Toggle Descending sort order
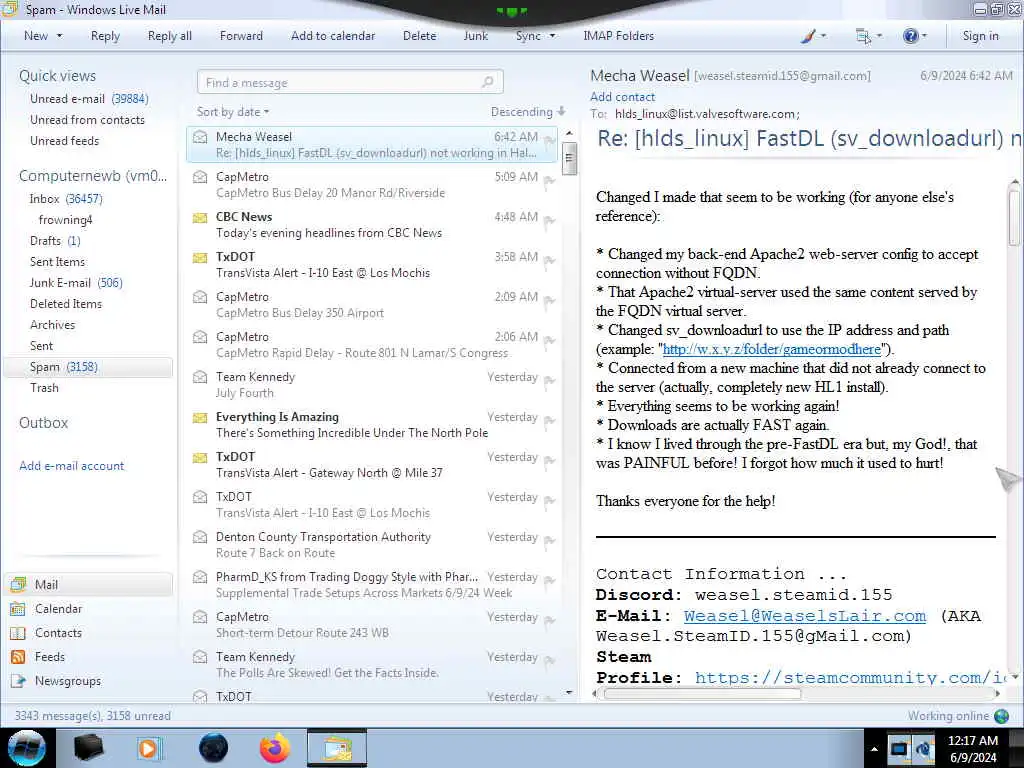 (x=528, y=112)
